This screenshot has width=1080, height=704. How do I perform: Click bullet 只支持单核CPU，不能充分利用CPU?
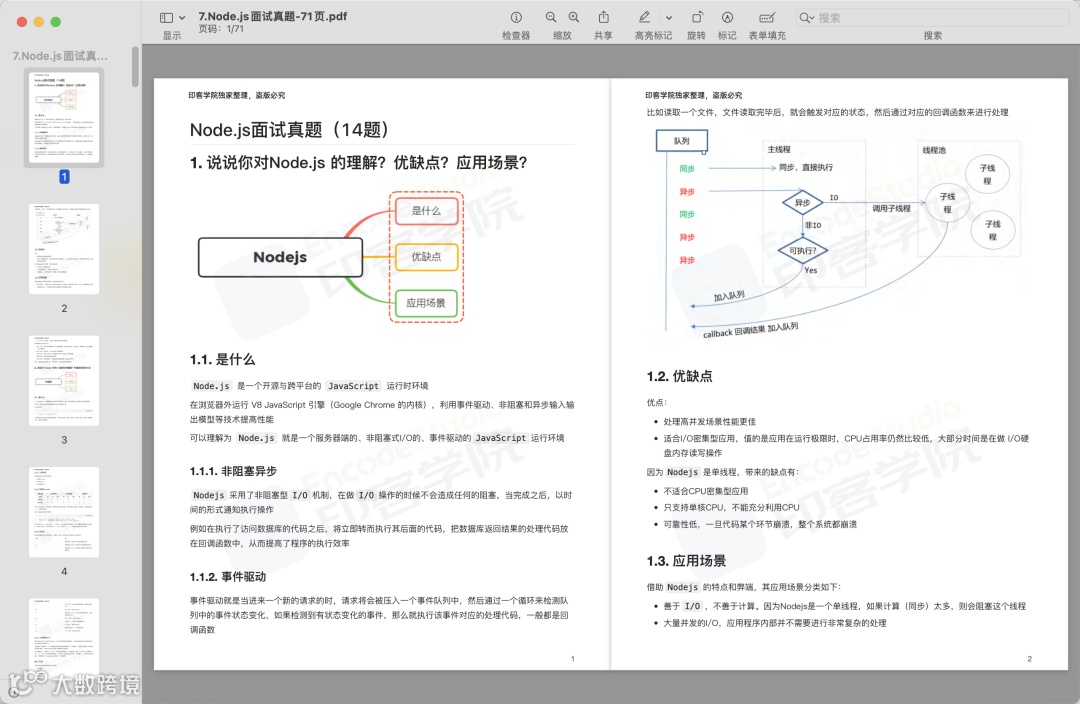731,508
